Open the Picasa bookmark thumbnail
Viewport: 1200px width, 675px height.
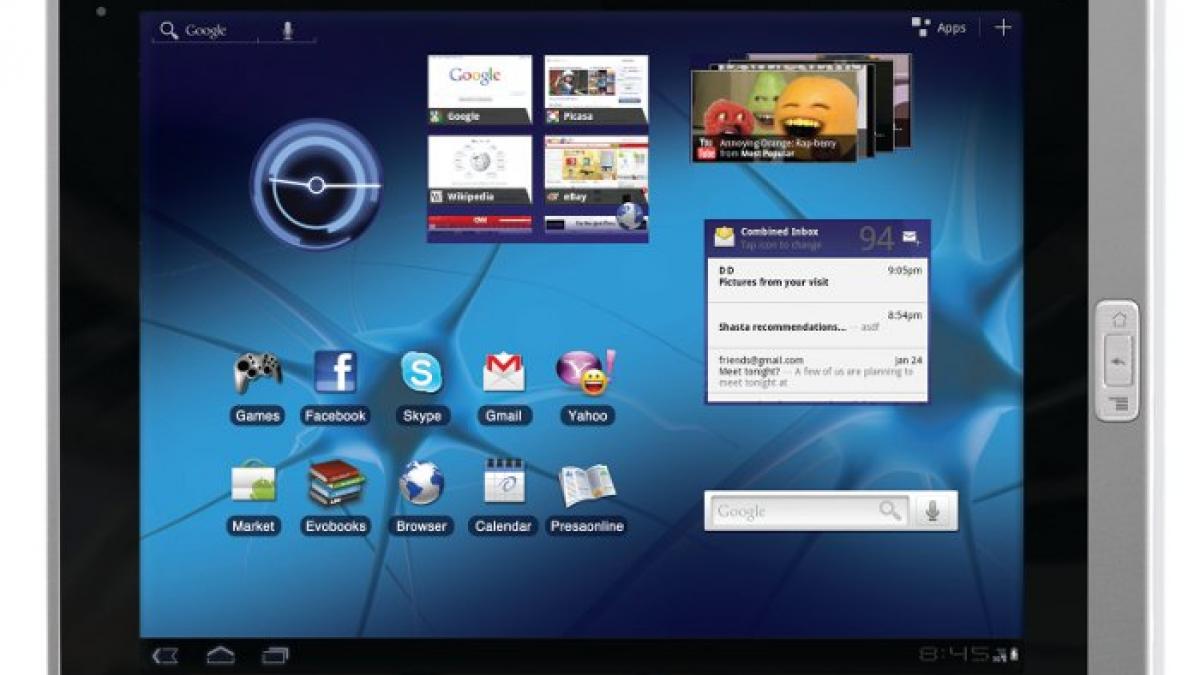pyautogui.click(x=596, y=89)
